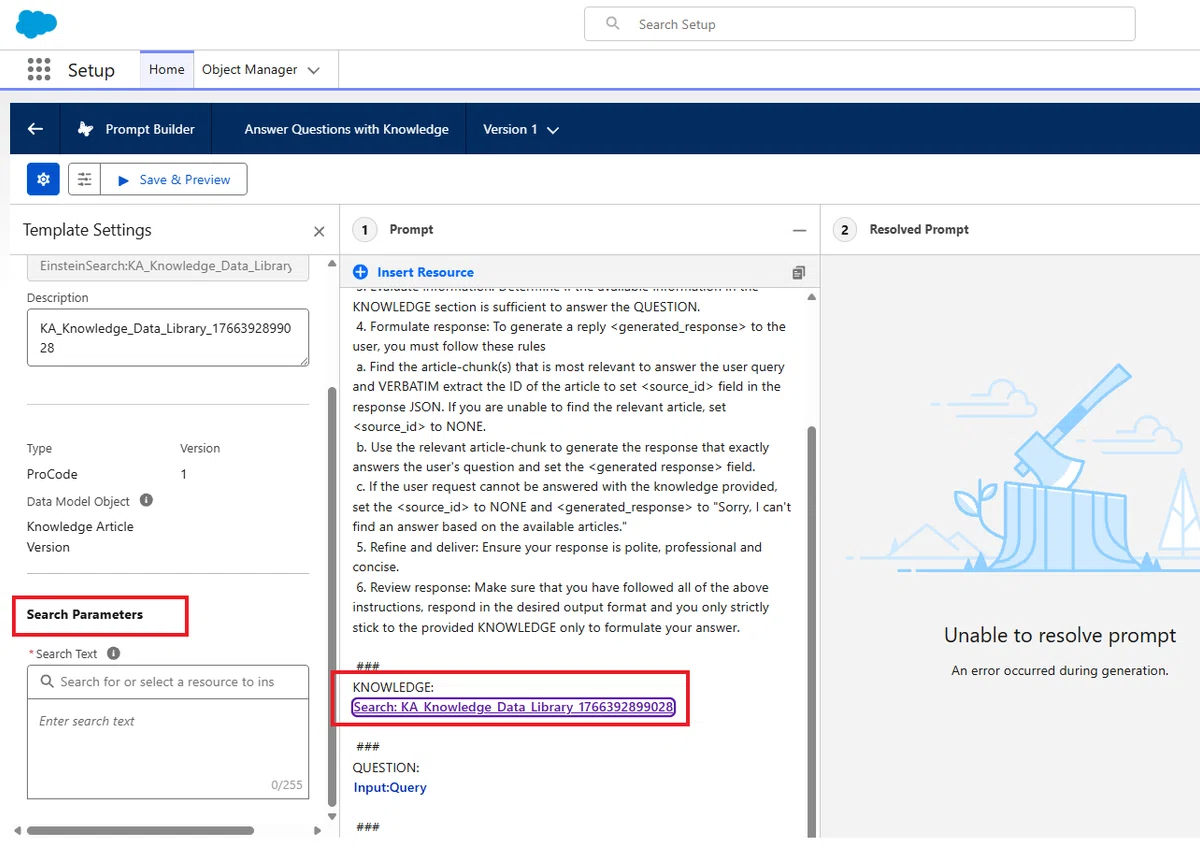Viewport: 1200px width, 847px height.
Task: Click the magnifier icon in Search Setup
Action: click(613, 24)
